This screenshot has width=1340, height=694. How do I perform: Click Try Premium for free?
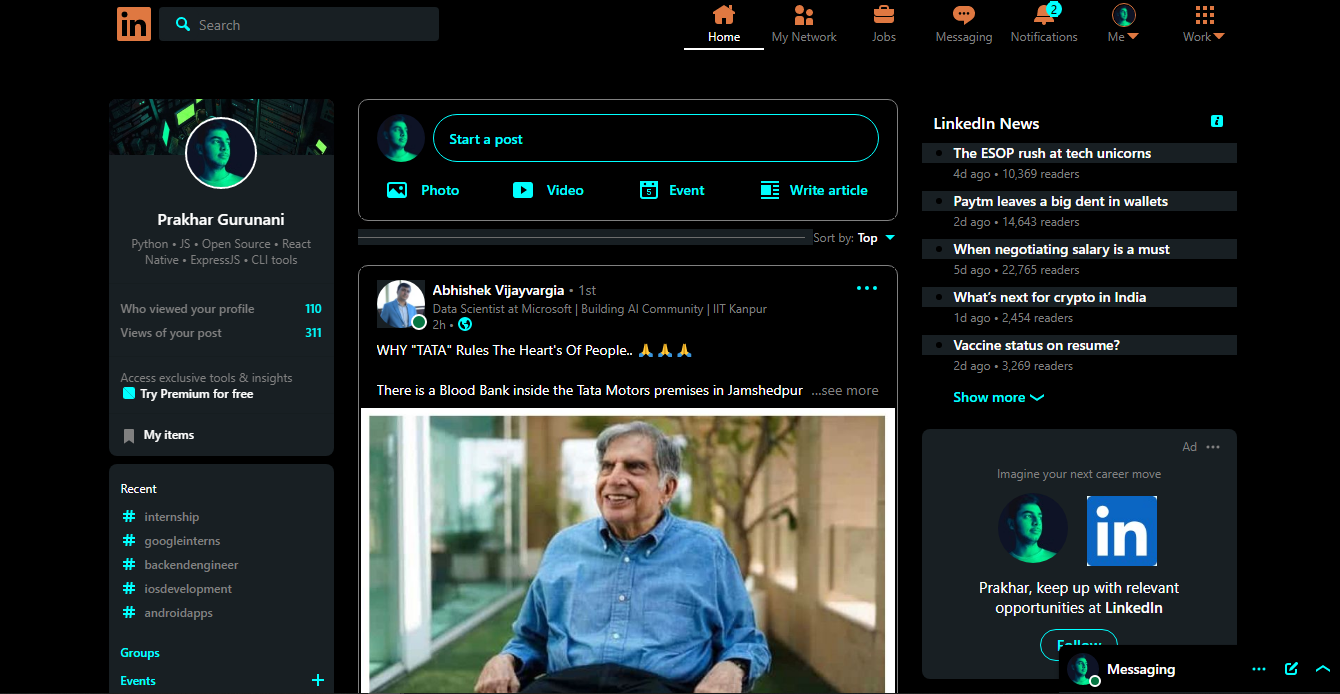(x=197, y=394)
